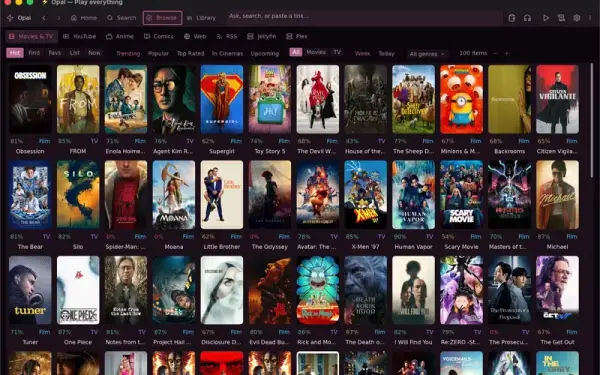Screen dimensions: 600x375
Task: Switch to the RSS source tab
Action: point(227,36)
